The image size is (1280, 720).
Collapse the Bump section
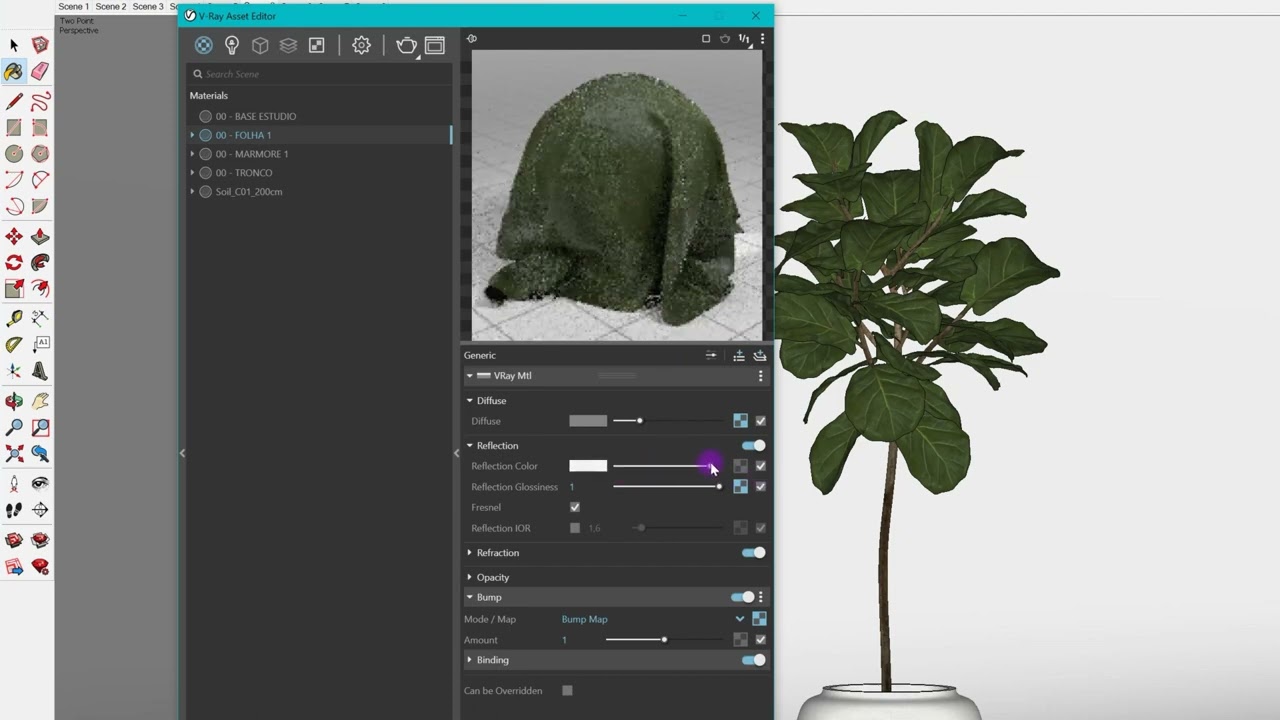coord(469,597)
